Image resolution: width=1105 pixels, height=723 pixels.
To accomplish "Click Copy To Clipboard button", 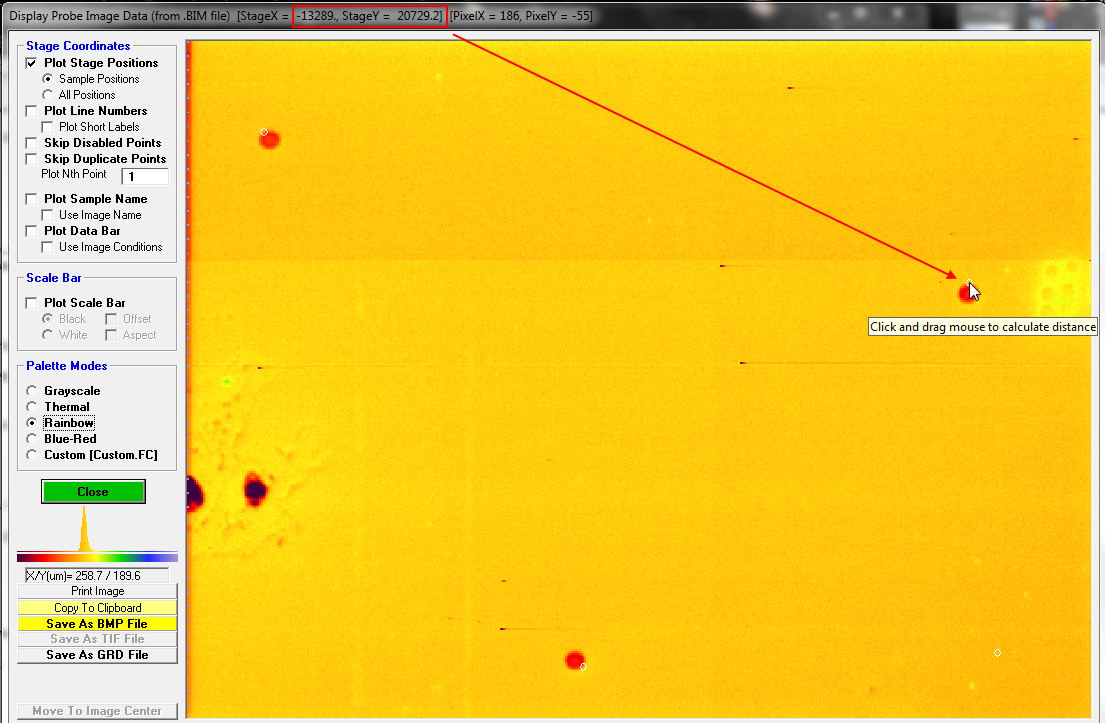I will (97, 608).
